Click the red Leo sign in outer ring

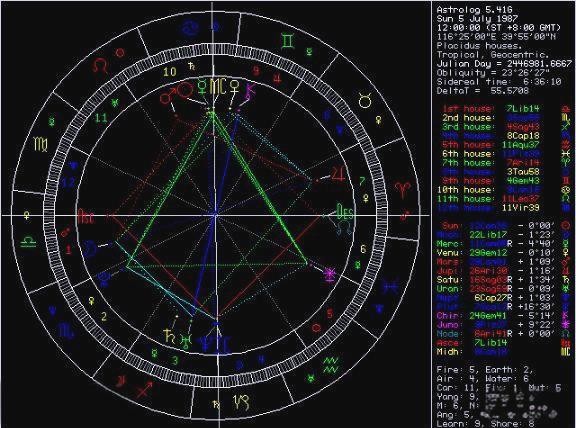coord(101,65)
